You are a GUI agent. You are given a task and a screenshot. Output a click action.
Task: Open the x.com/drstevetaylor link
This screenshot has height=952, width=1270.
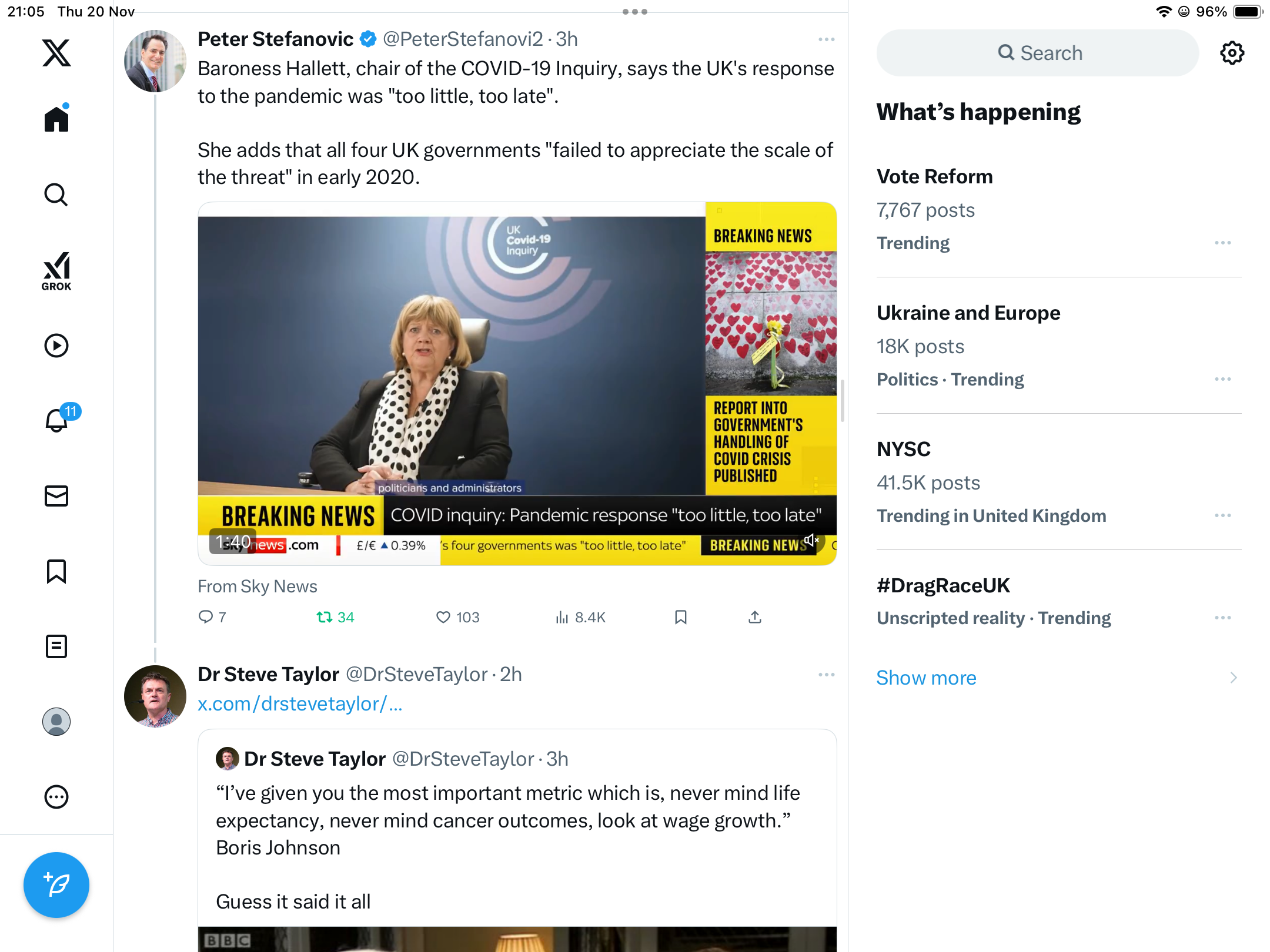pyautogui.click(x=300, y=703)
